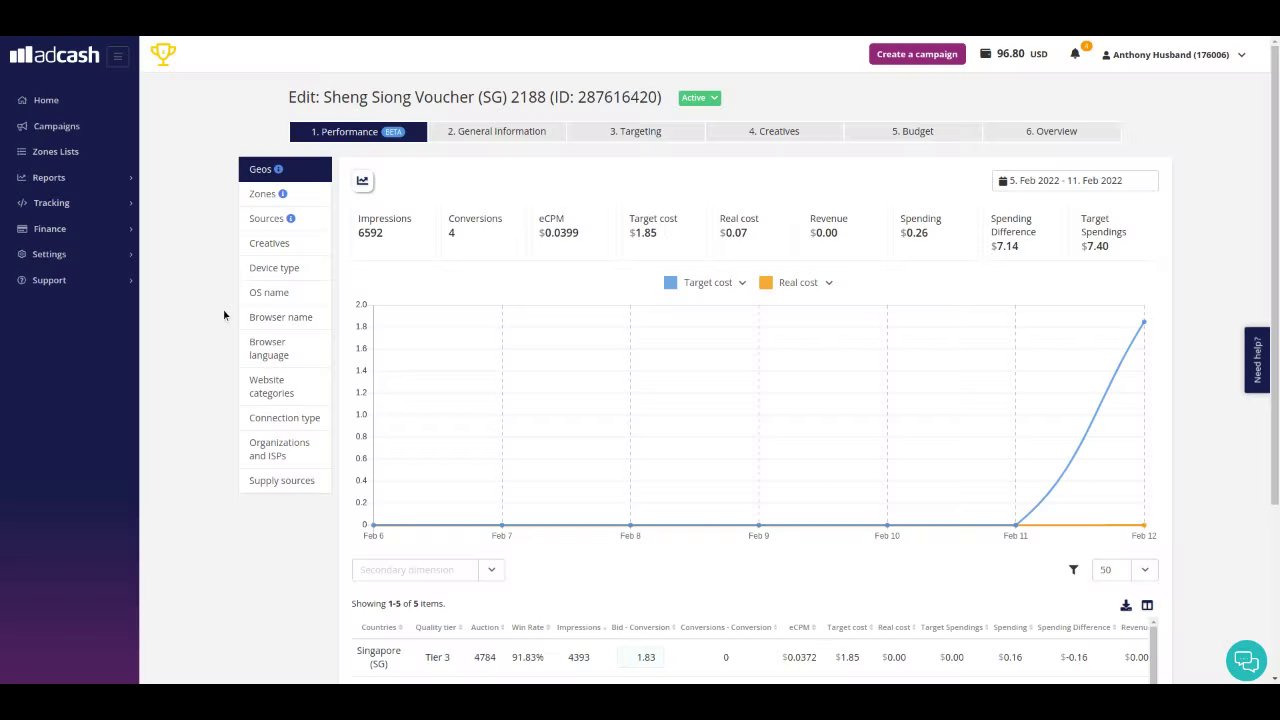Click the Adcash logo
Image resolution: width=1280 pixels, height=720 pixels.
point(54,55)
